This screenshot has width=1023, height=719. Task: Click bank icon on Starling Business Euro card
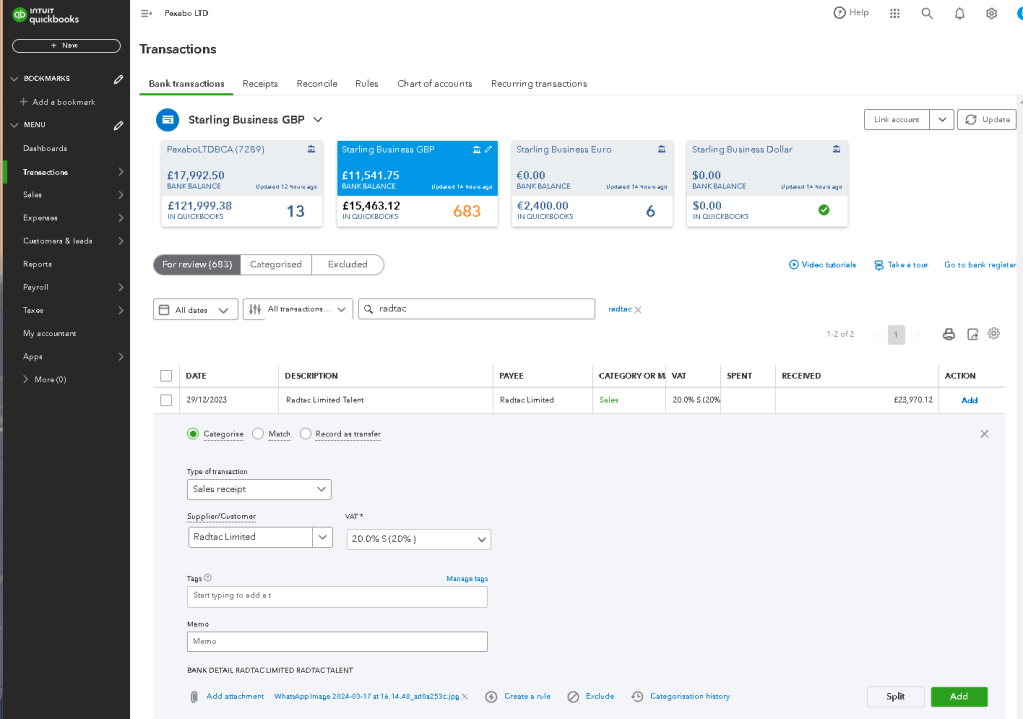(x=662, y=149)
